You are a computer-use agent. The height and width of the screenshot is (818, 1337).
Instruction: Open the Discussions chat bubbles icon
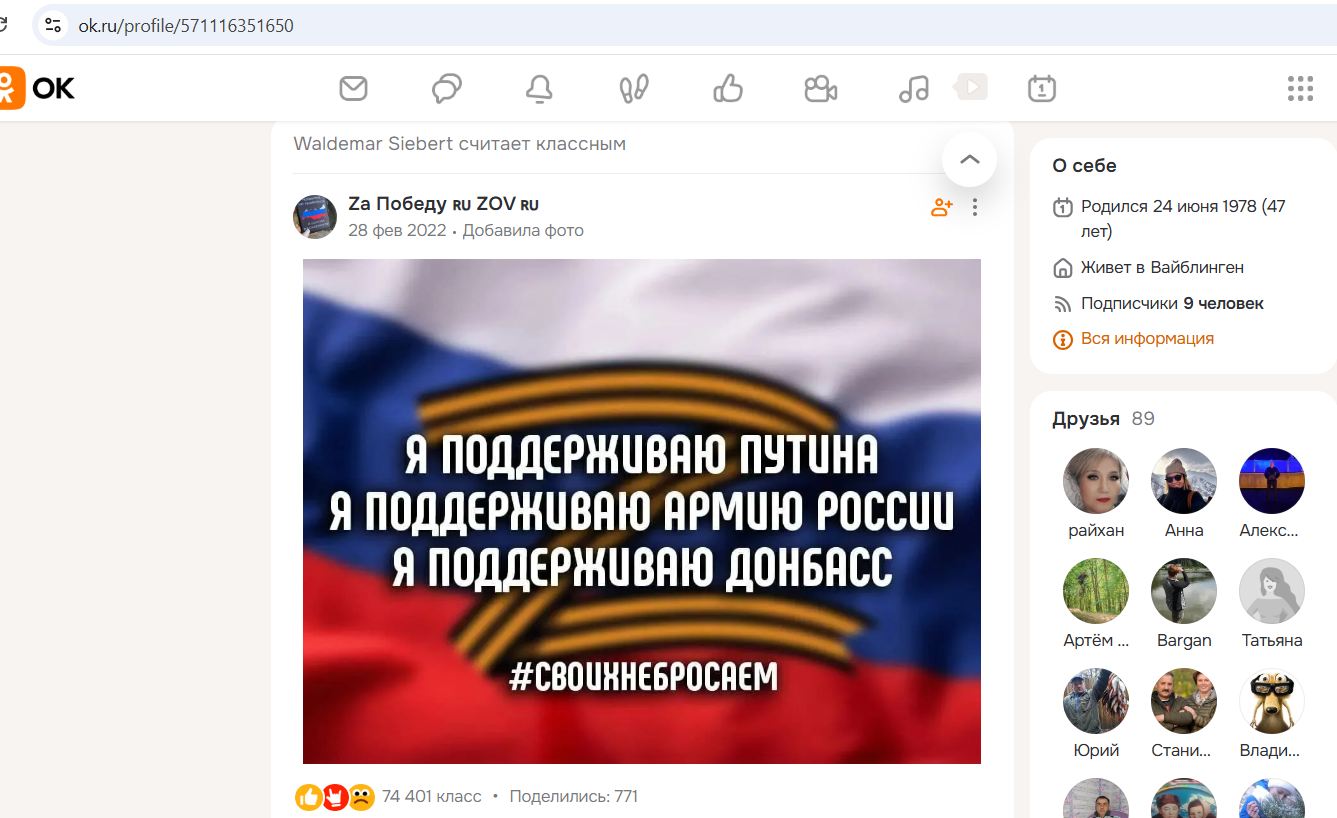click(x=446, y=89)
